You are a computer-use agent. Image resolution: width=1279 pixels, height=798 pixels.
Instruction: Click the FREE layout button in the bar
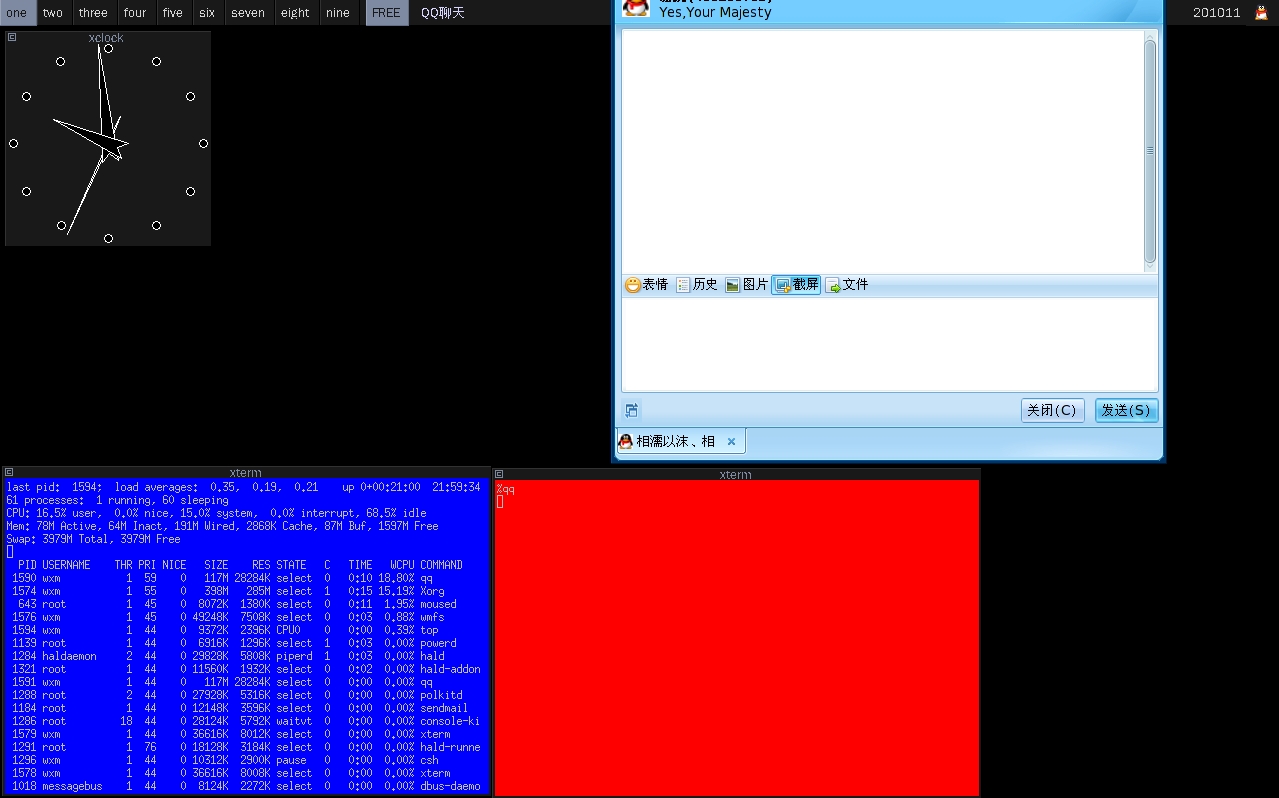pos(386,13)
